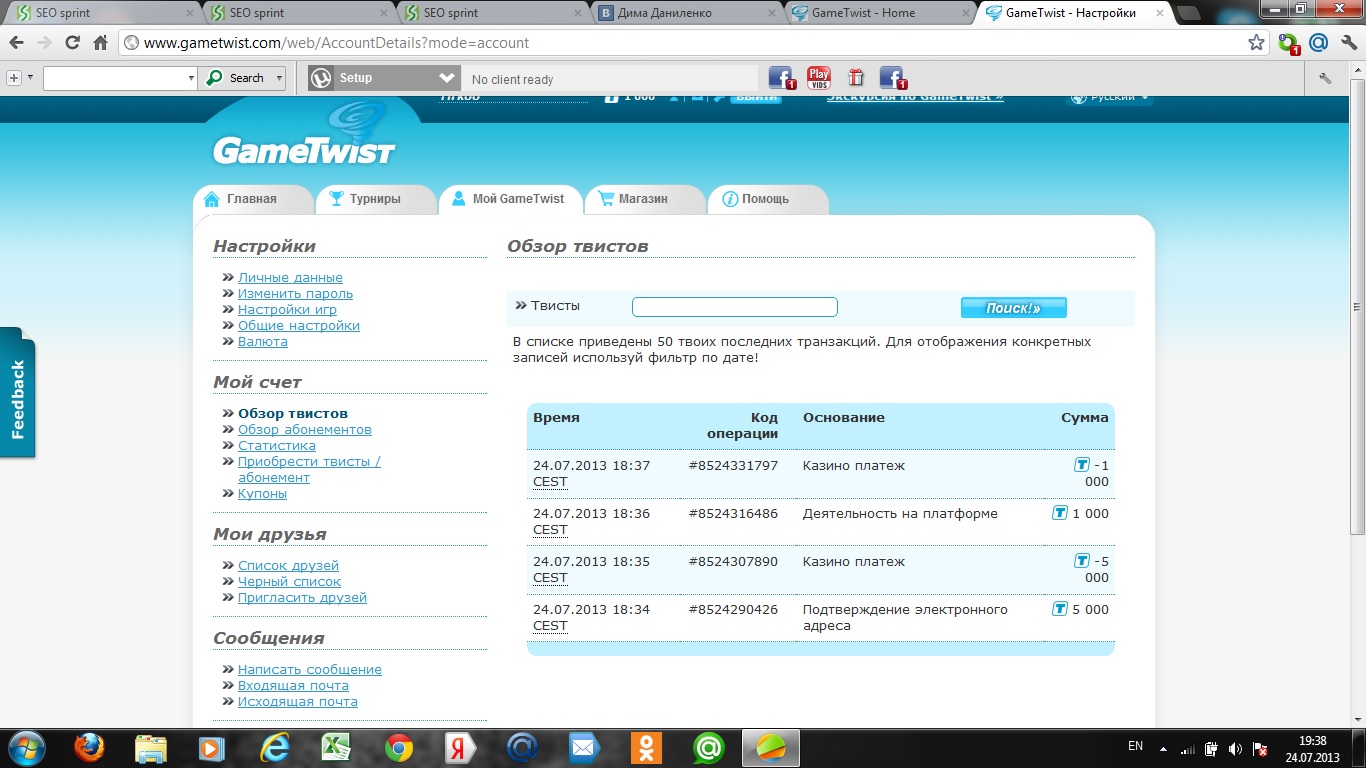Open the Помощь site tab

(766, 199)
